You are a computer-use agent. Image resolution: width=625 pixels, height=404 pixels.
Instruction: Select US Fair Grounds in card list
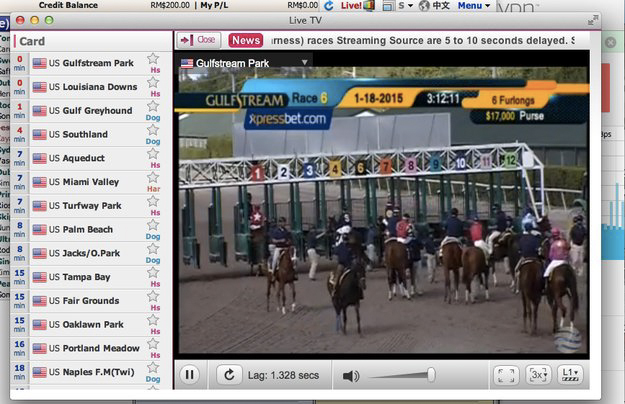point(91,301)
